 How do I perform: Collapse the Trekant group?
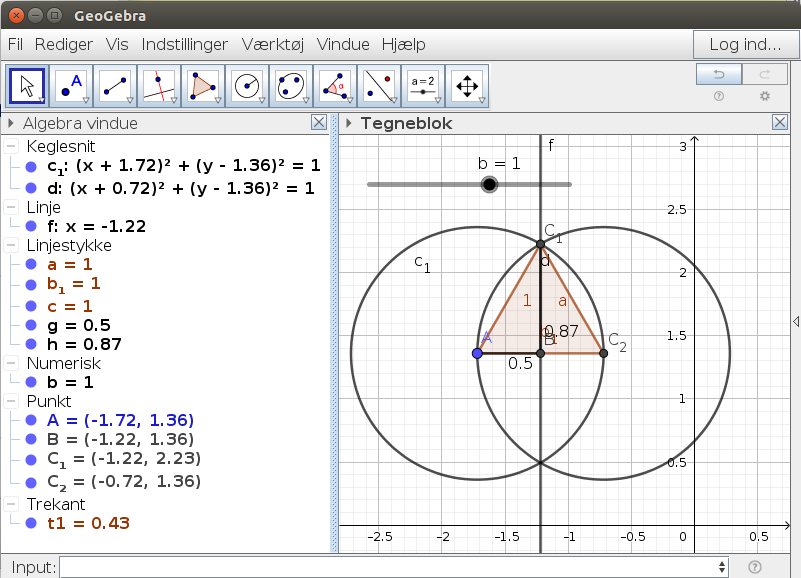pos(11,504)
